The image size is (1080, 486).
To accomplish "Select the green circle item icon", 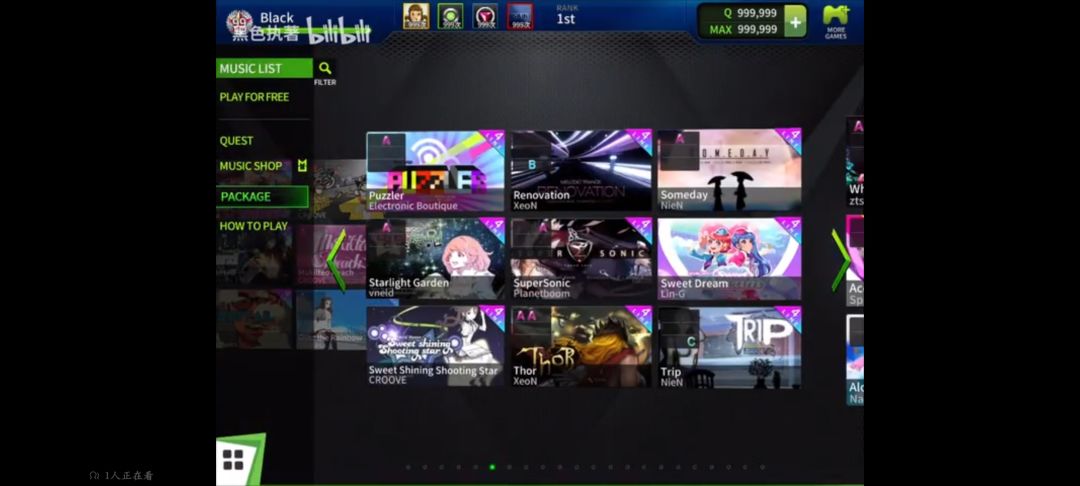I will pos(450,16).
